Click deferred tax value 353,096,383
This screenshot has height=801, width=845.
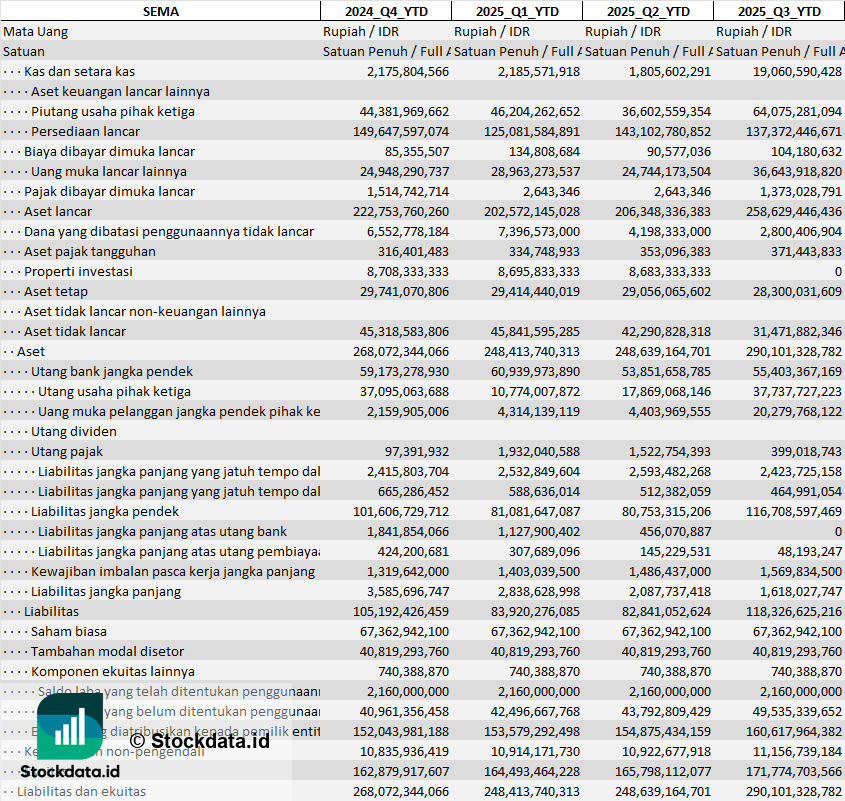pyautogui.click(x=676, y=251)
